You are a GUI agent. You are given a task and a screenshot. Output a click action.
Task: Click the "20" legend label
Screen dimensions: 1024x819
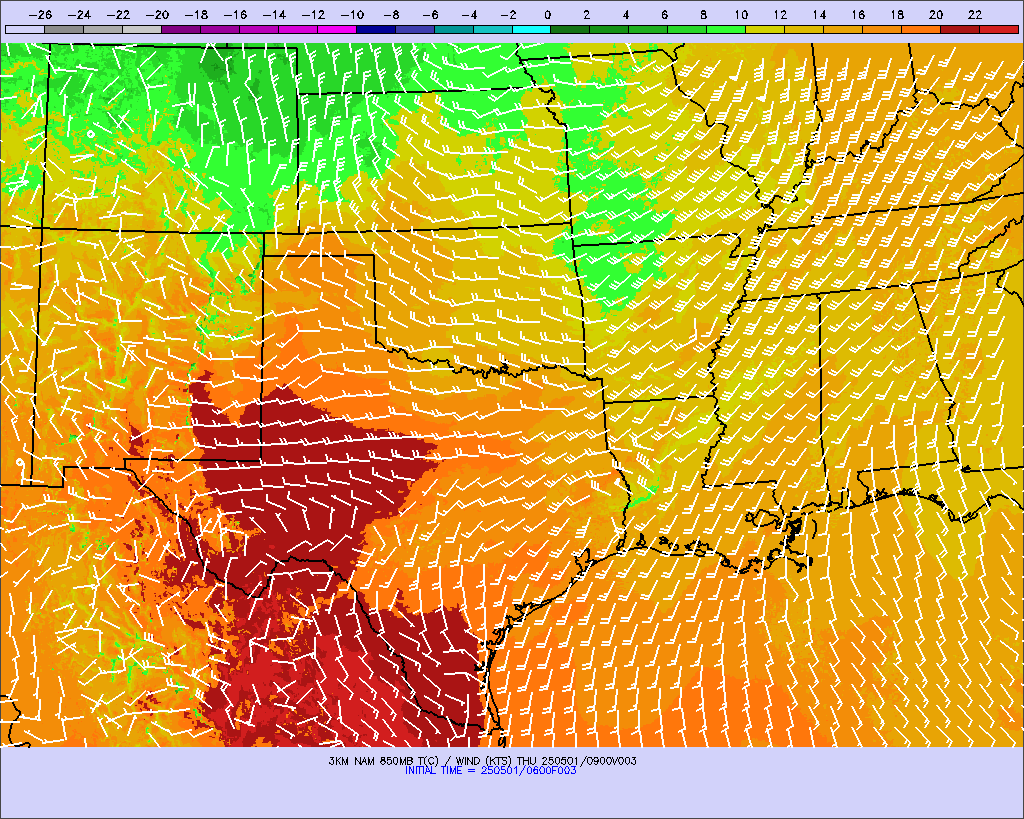936,14
